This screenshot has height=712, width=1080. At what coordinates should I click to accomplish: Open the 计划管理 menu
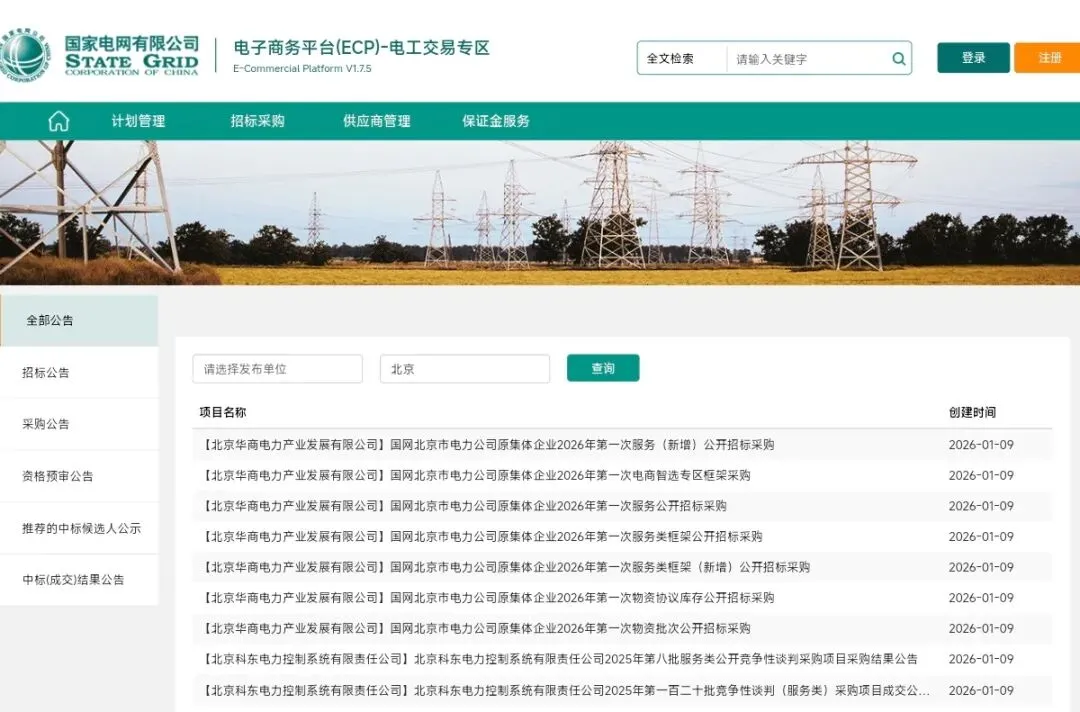click(x=138, y=121)
